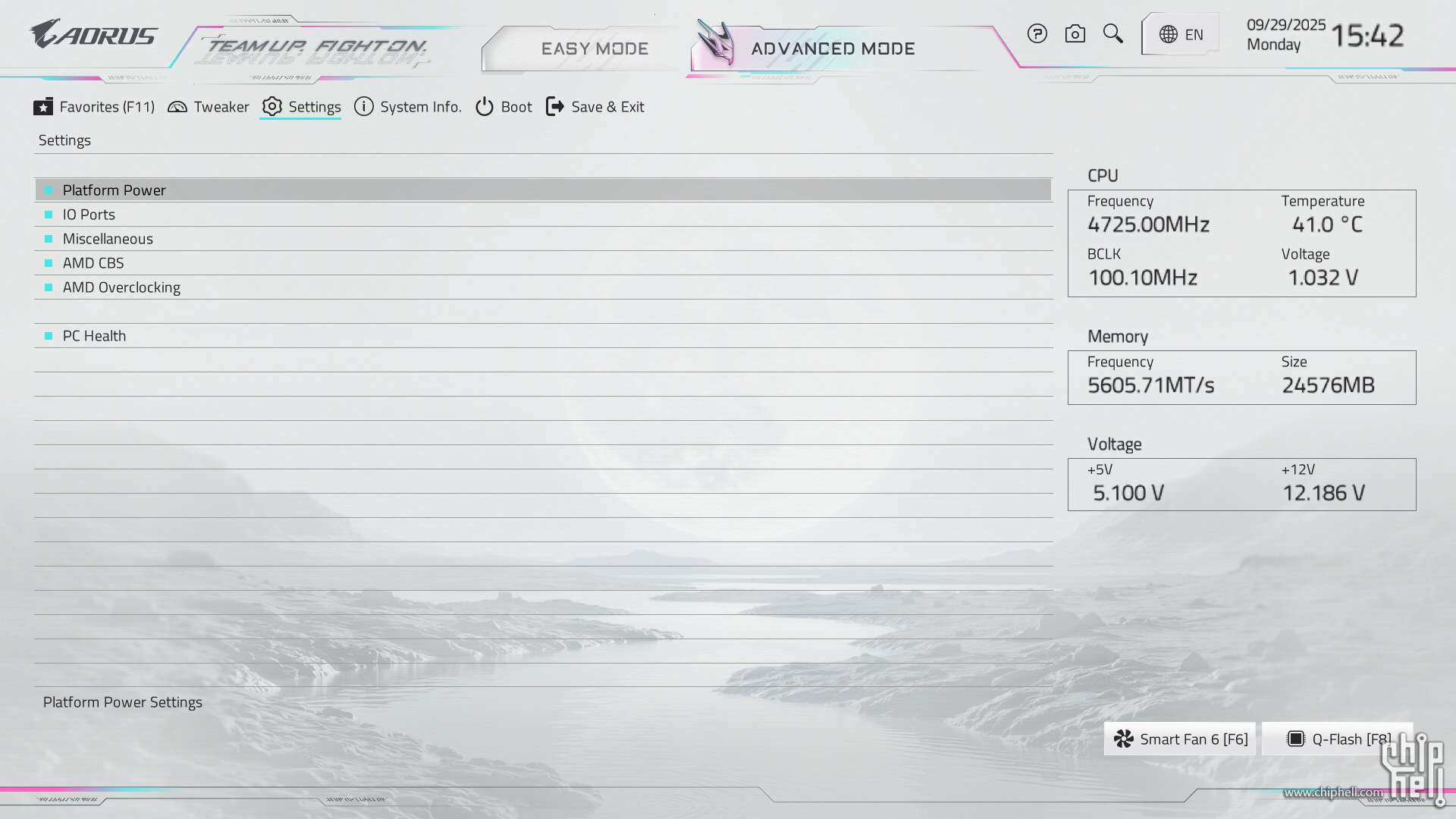Click the Boot power icon
The image size is (1456, 819).
coord(485,107)
